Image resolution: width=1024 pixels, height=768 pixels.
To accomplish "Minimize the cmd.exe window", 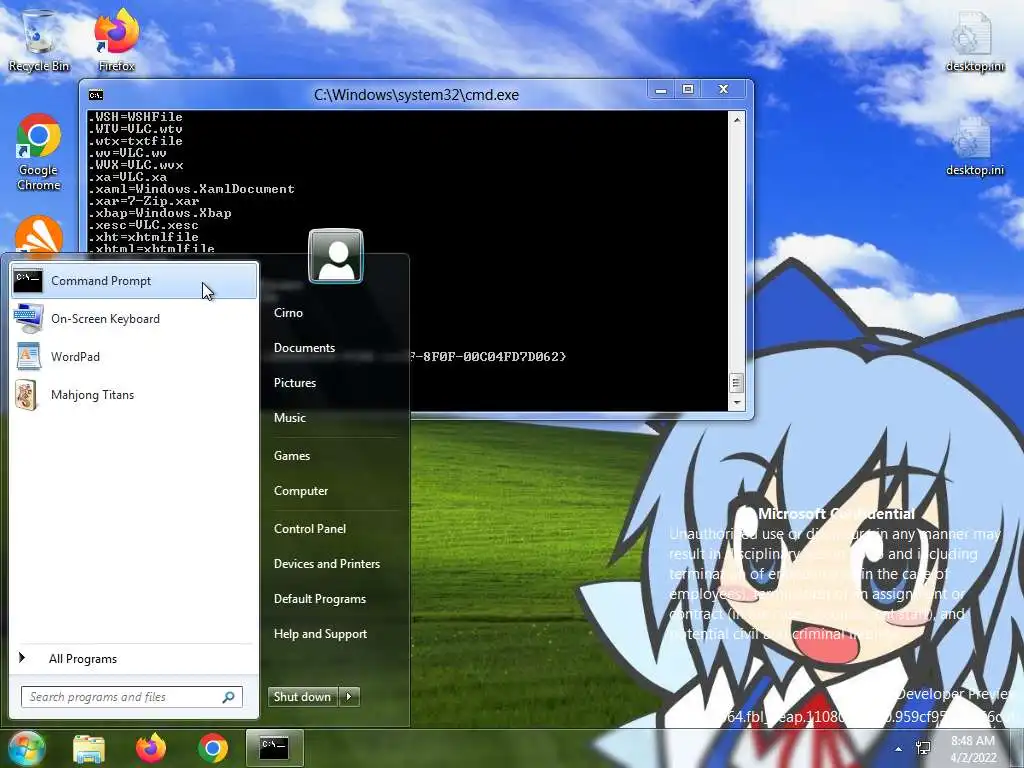I will [x=661, y=90].
